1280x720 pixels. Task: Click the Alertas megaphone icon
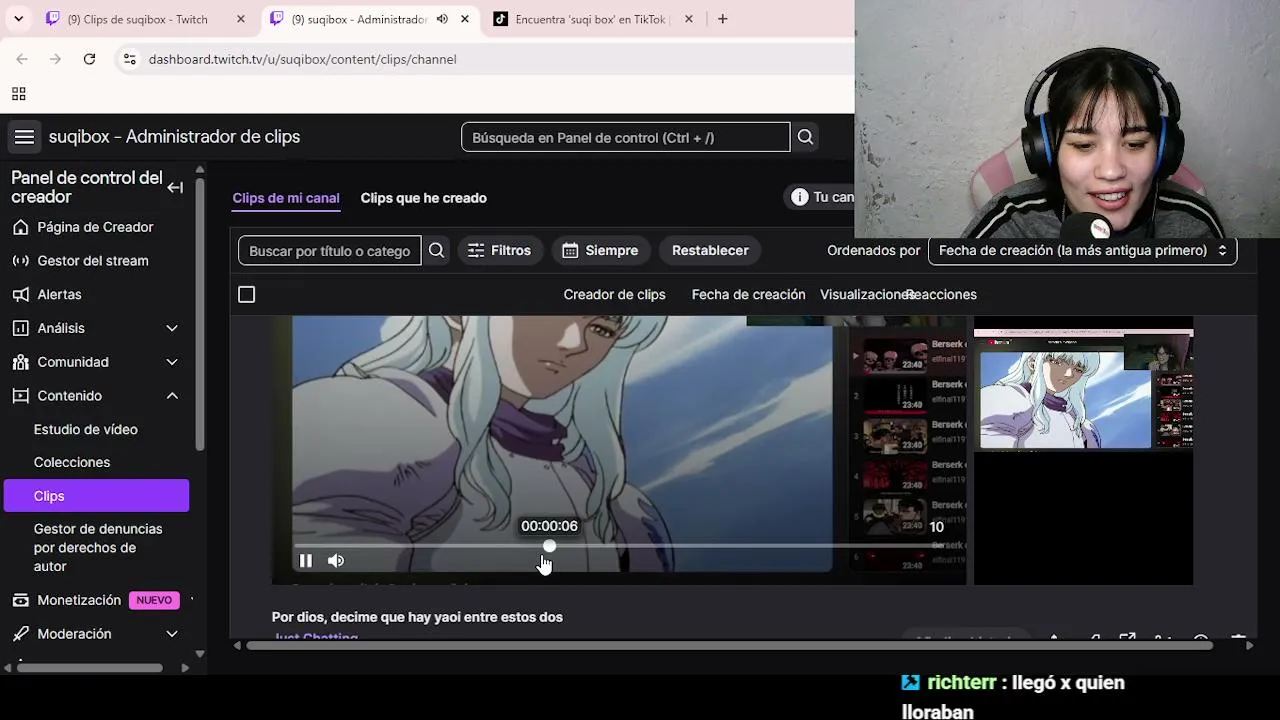click(20, 295)
